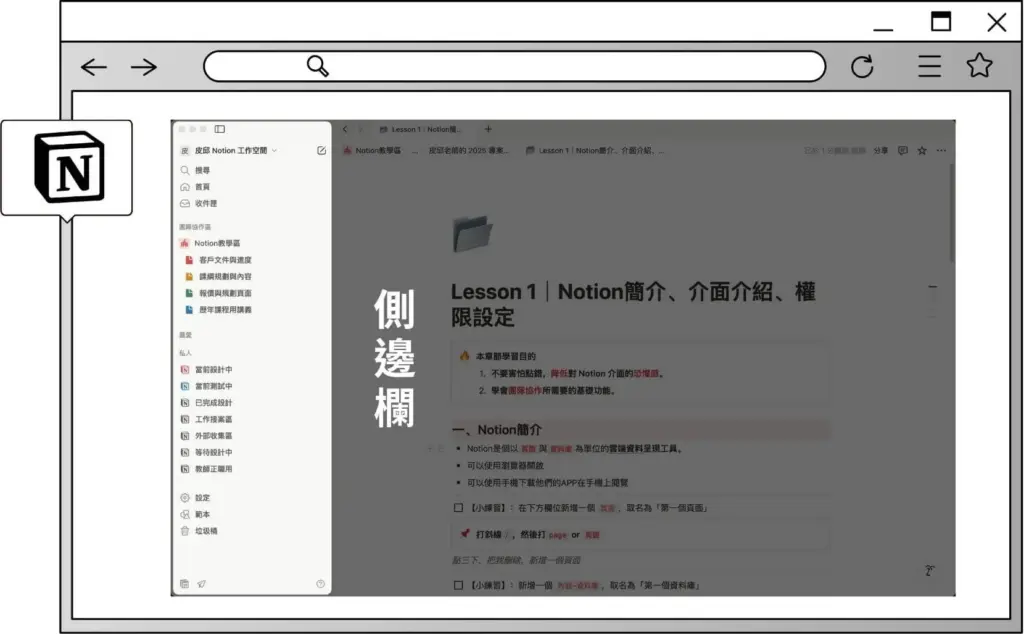Open the 當前設計中 private page
This screenshot has height=634, width=1024.
coord(206,370)
